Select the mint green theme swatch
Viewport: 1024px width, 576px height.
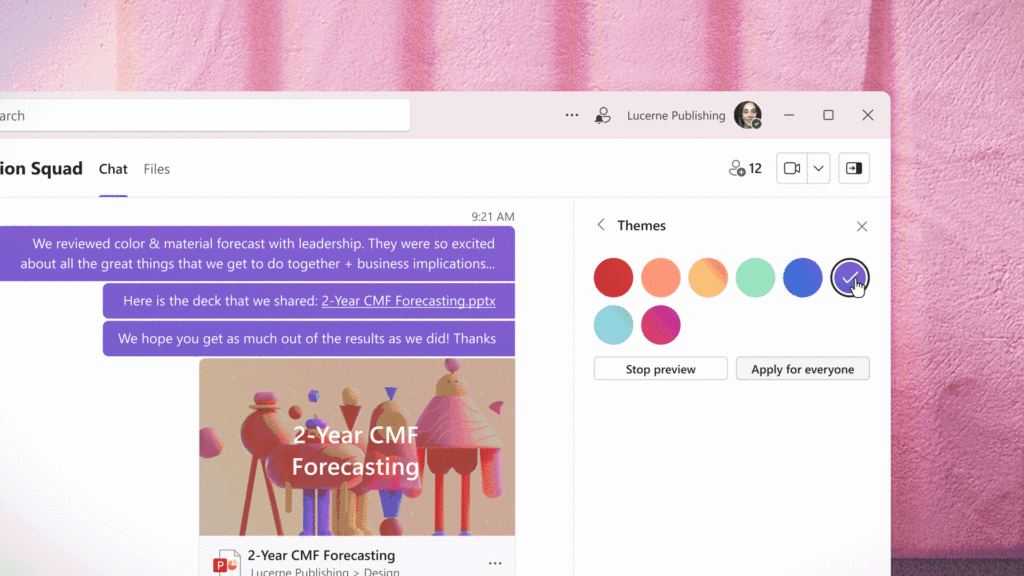pyautogui.click(x=755, y=277)
